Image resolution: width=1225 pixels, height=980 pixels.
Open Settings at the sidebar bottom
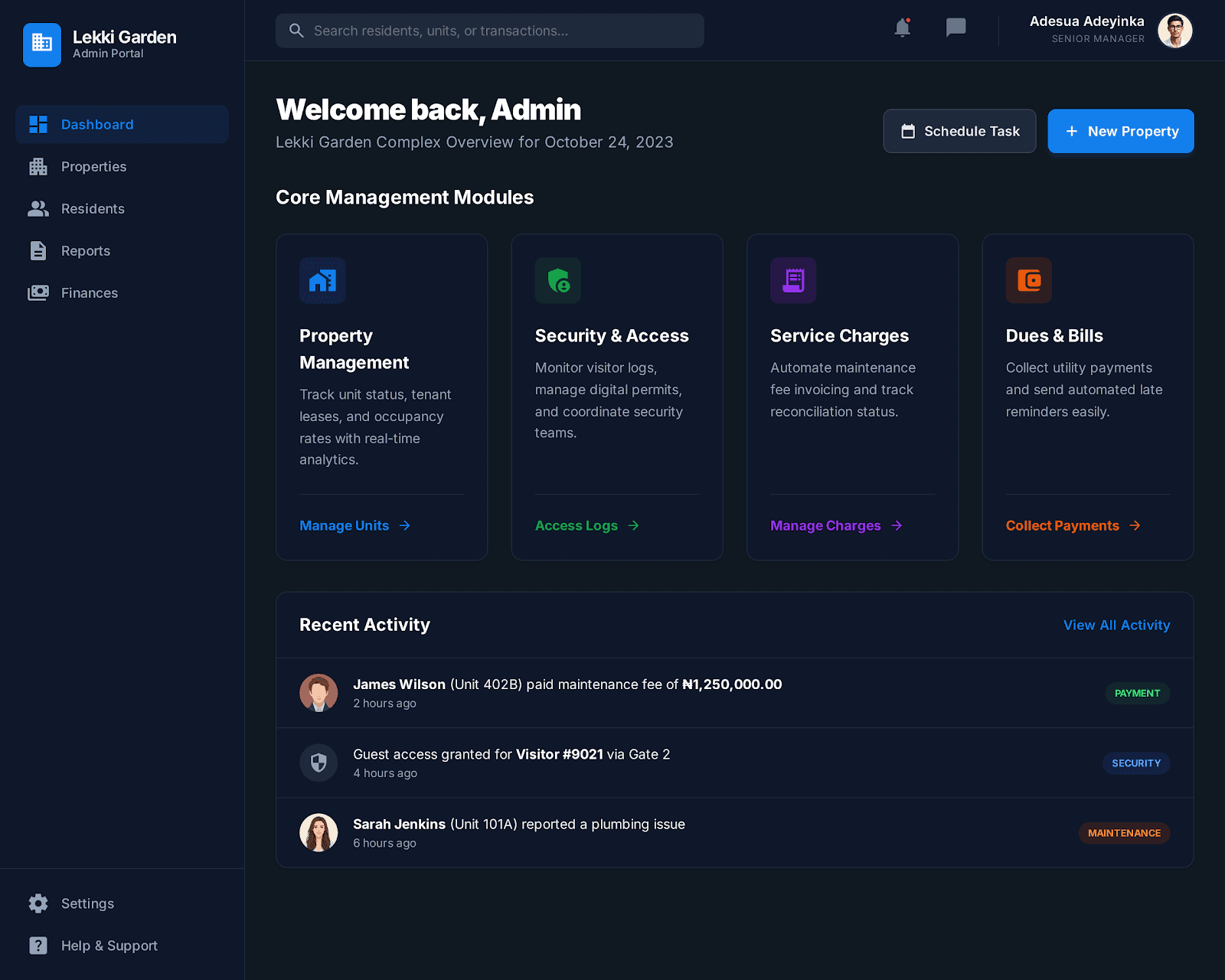point(87,903)
